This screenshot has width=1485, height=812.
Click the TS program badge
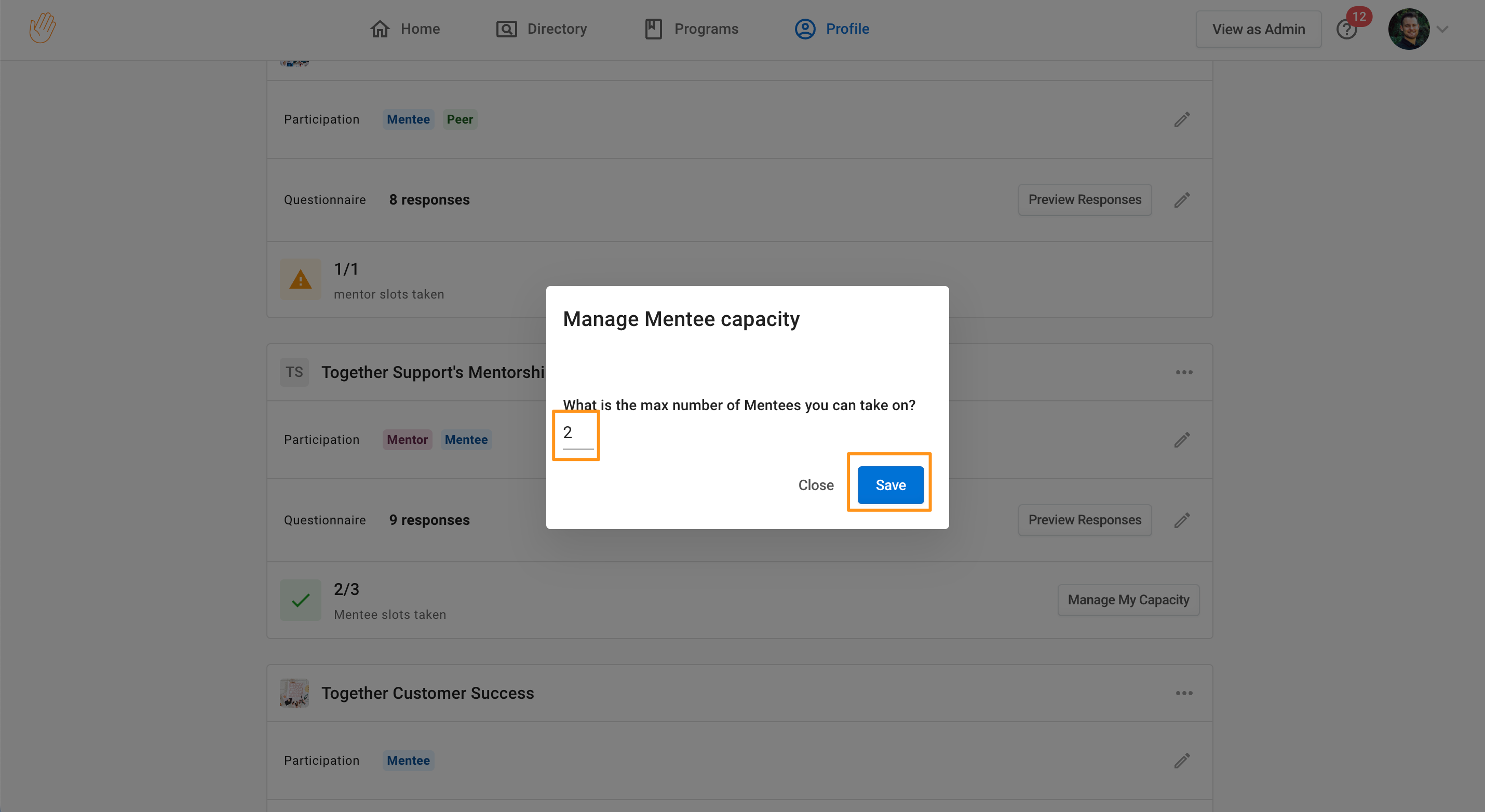(294, 372)
